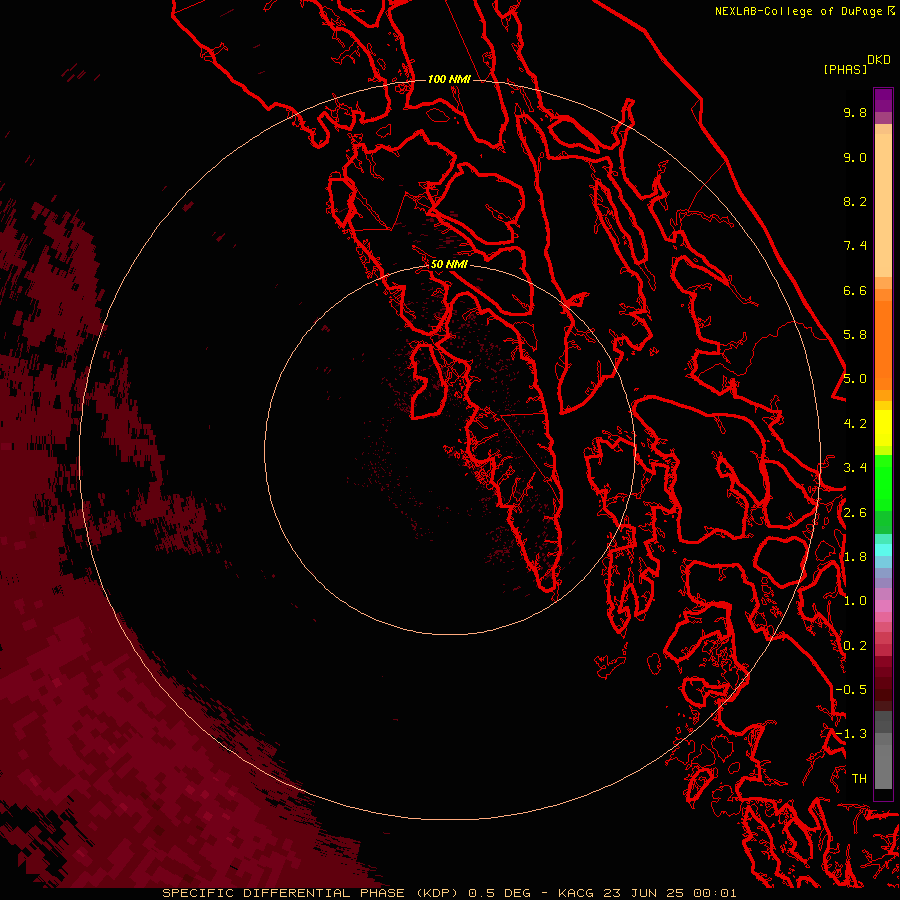900x900 pixels.
Task: Click the 5.8 colorbar value
Action: pos(855,335)
